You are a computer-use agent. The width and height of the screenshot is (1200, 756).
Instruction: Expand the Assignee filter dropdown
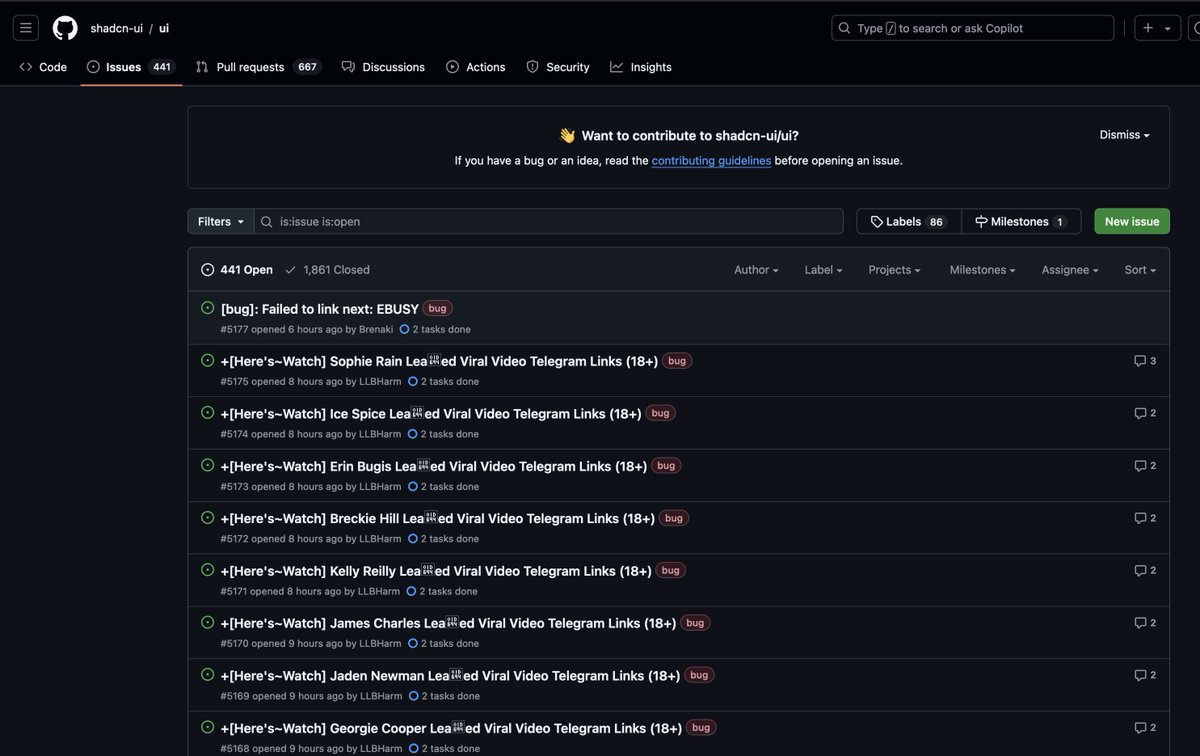pyautogui.click(x=1070, y=270)
